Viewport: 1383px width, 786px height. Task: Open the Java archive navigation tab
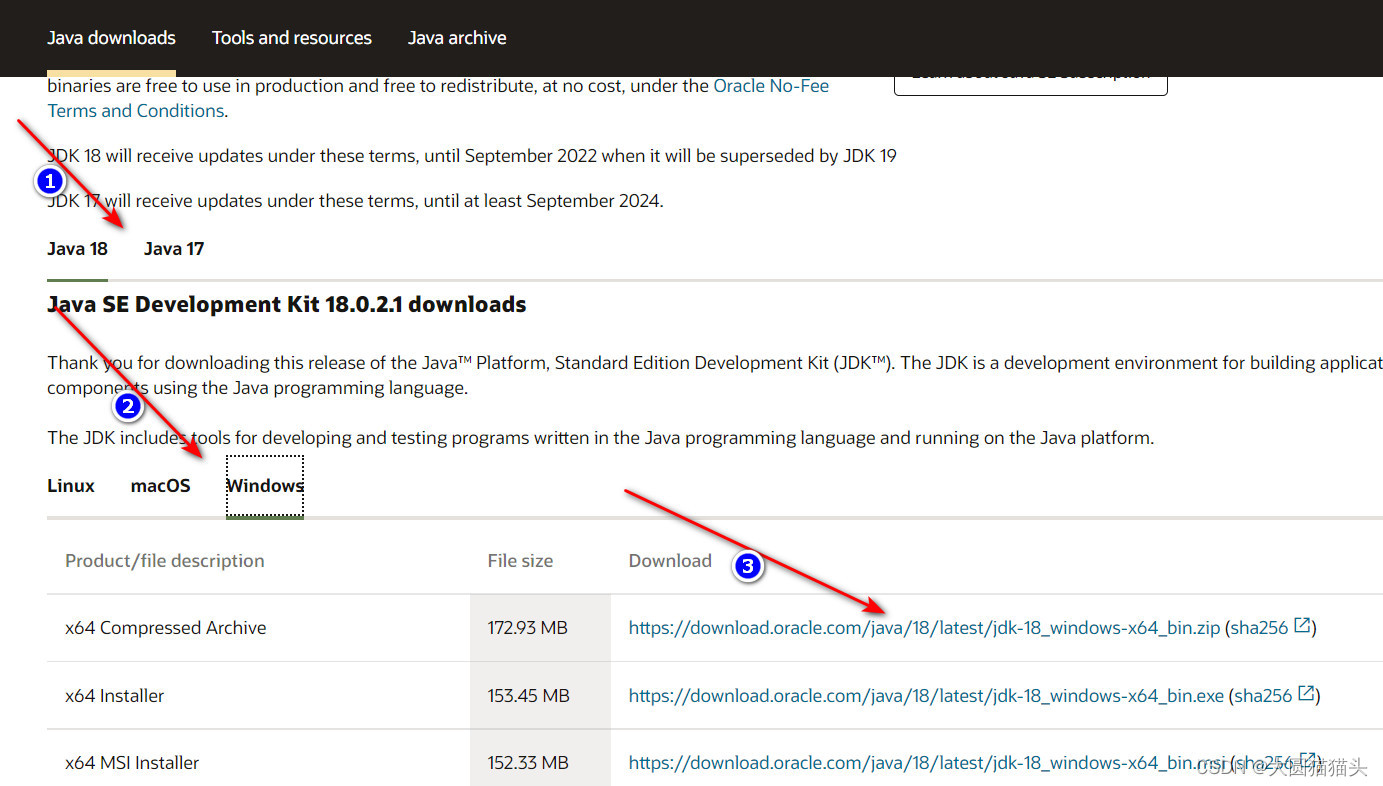pyautogui.click(x=457, y=38)
